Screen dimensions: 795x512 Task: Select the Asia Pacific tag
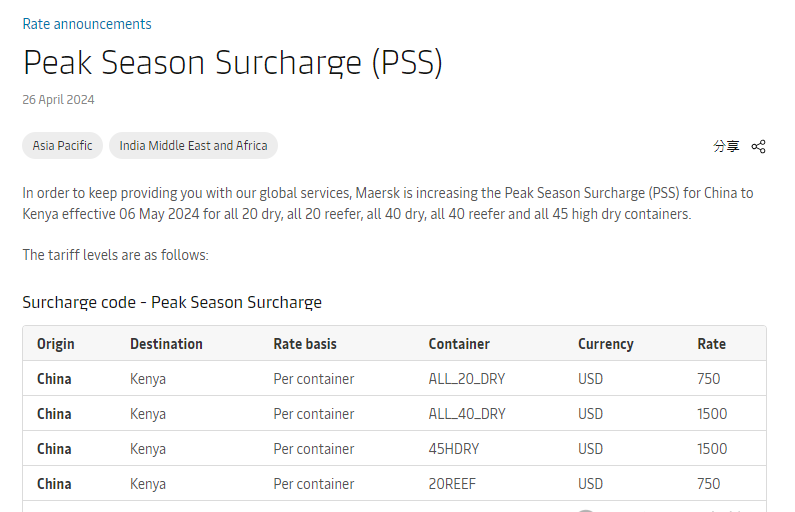[x=62, y=146]
